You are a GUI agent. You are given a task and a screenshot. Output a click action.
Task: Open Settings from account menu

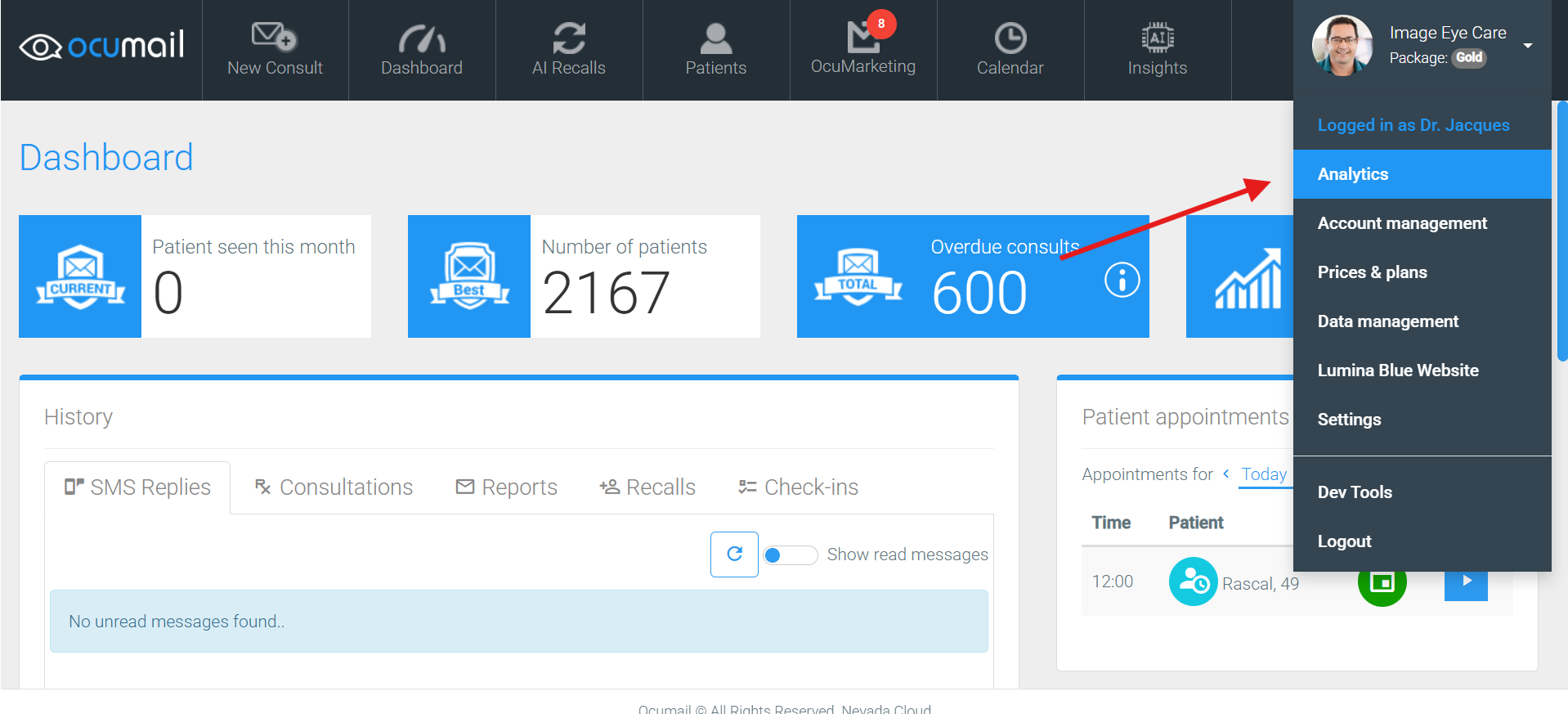(1422, 420)
